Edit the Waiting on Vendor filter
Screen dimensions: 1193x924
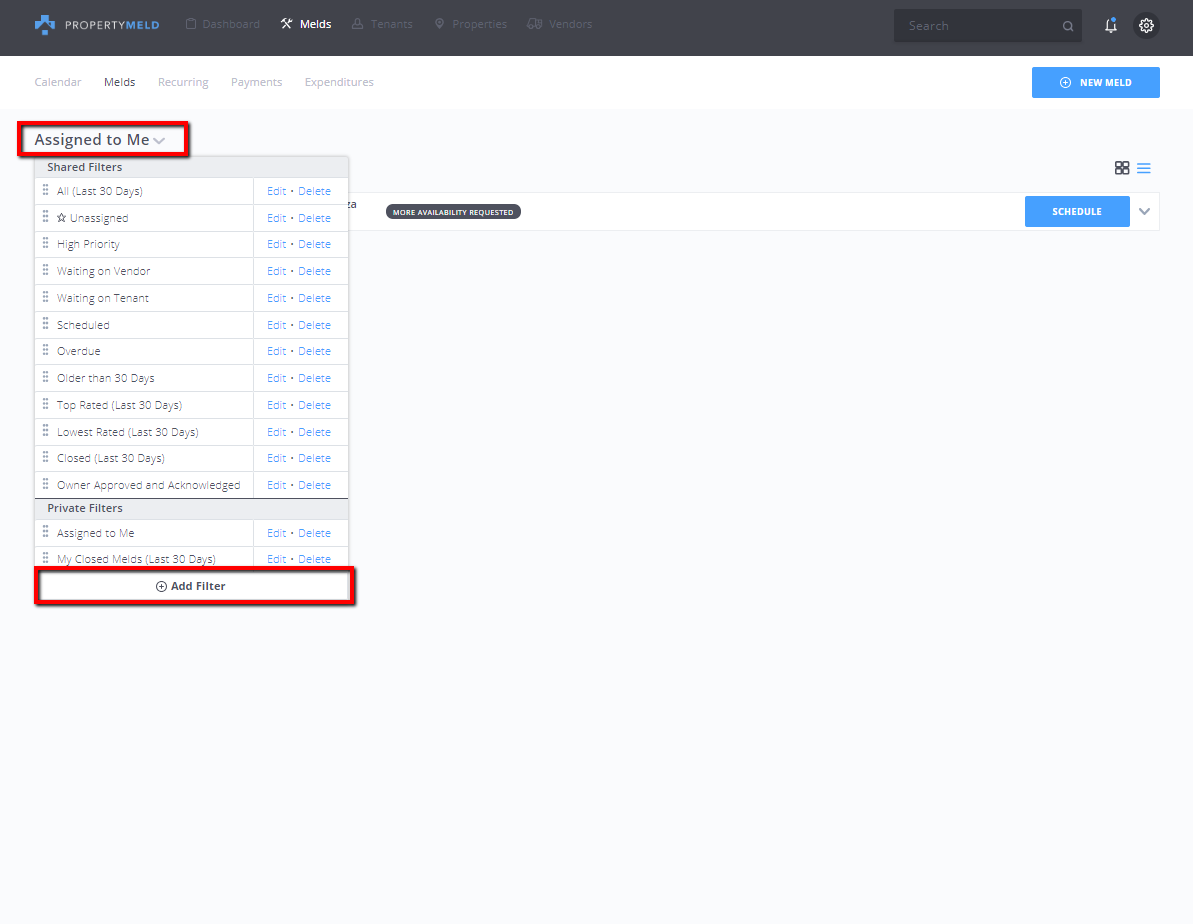[276, 271]
